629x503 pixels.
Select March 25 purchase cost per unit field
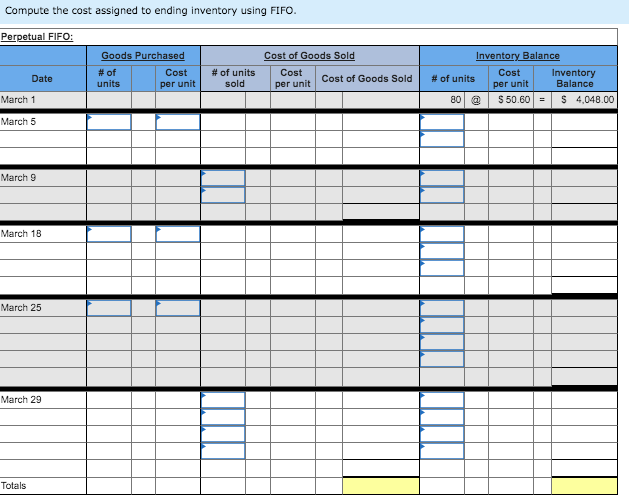pyautogui.click(x=178, y=308)
